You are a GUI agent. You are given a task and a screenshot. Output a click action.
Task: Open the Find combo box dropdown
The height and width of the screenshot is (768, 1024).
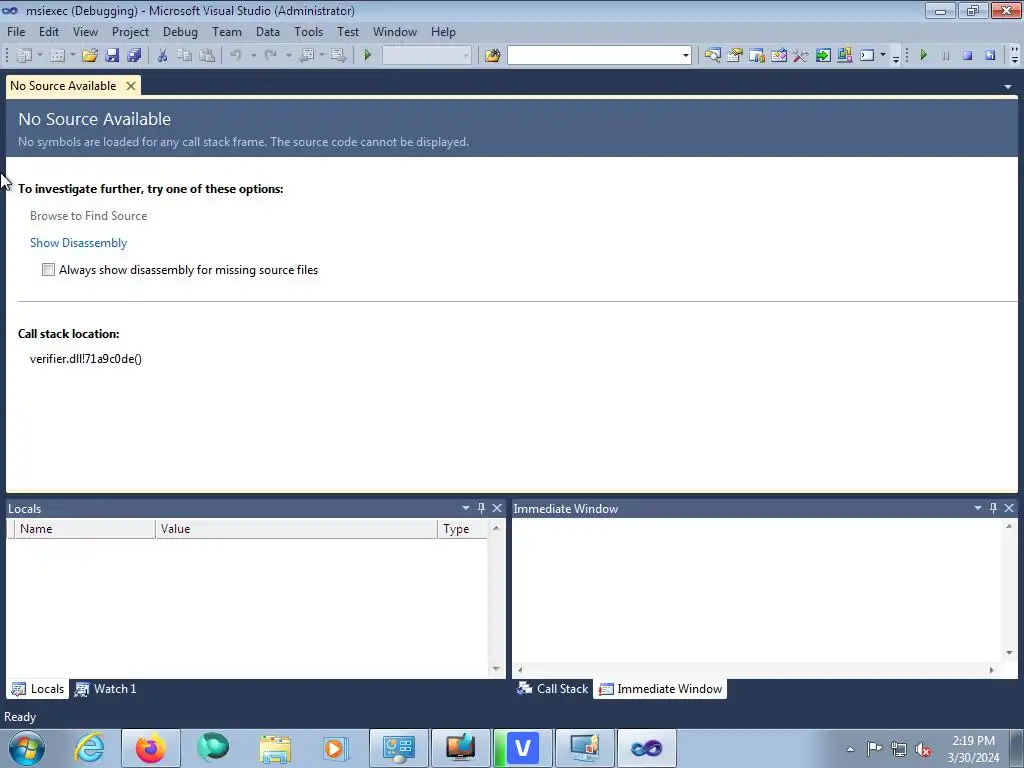tap(685, 56)
